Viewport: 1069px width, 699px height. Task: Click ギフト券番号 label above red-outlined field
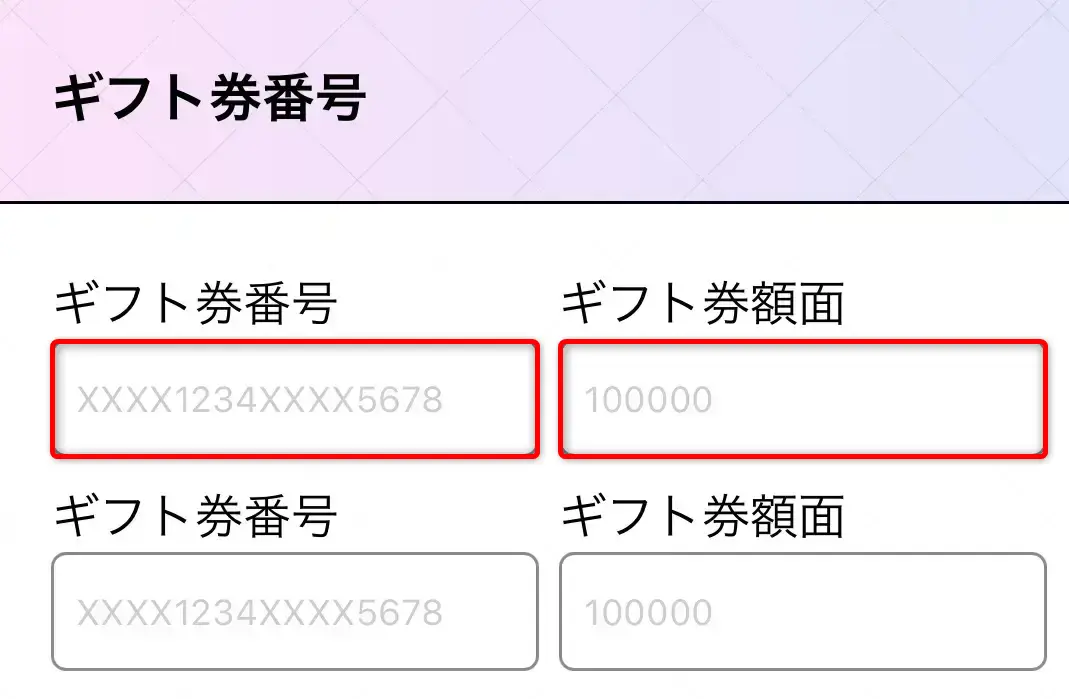[x=196, y=303]
